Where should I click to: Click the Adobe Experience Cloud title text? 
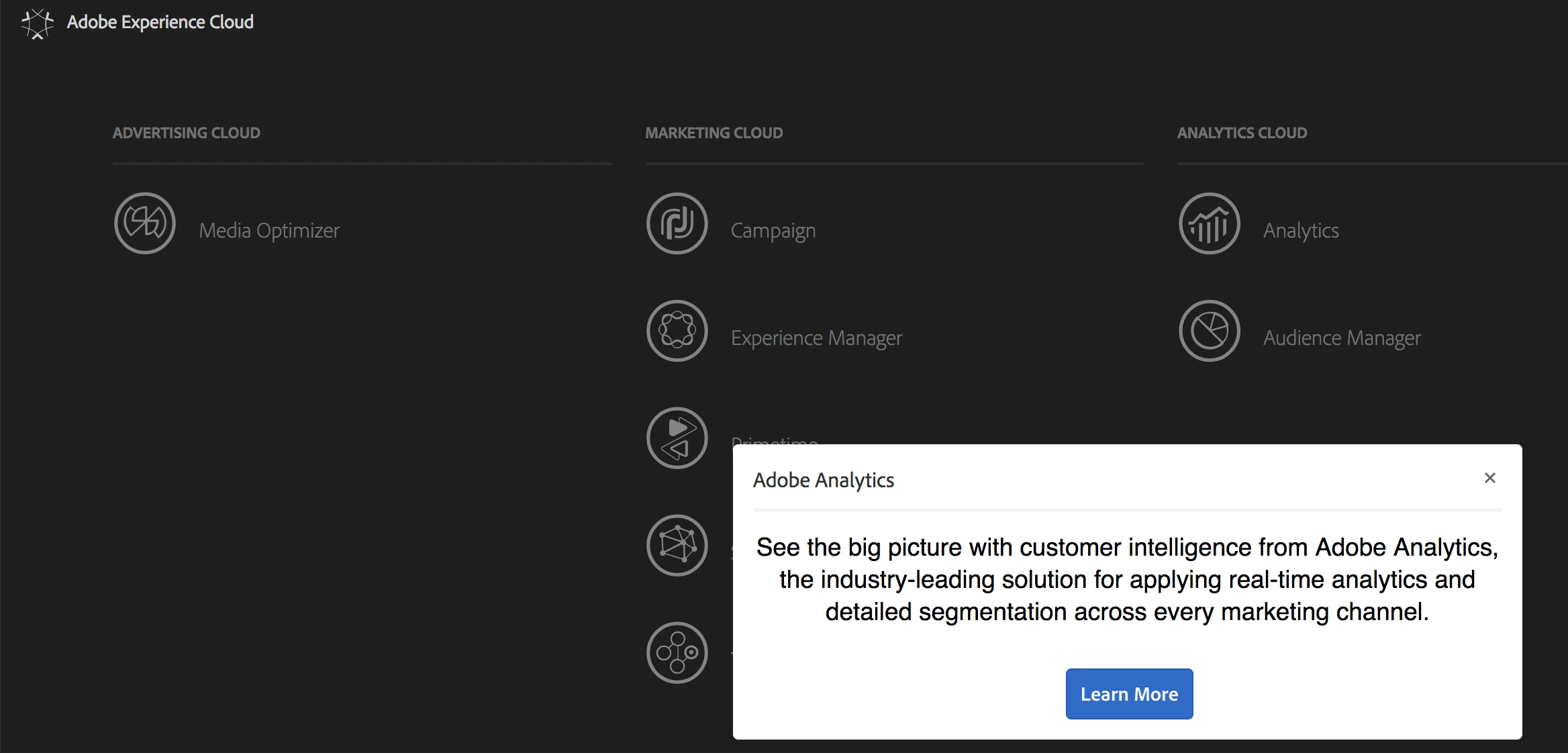[x=160, y=22]
